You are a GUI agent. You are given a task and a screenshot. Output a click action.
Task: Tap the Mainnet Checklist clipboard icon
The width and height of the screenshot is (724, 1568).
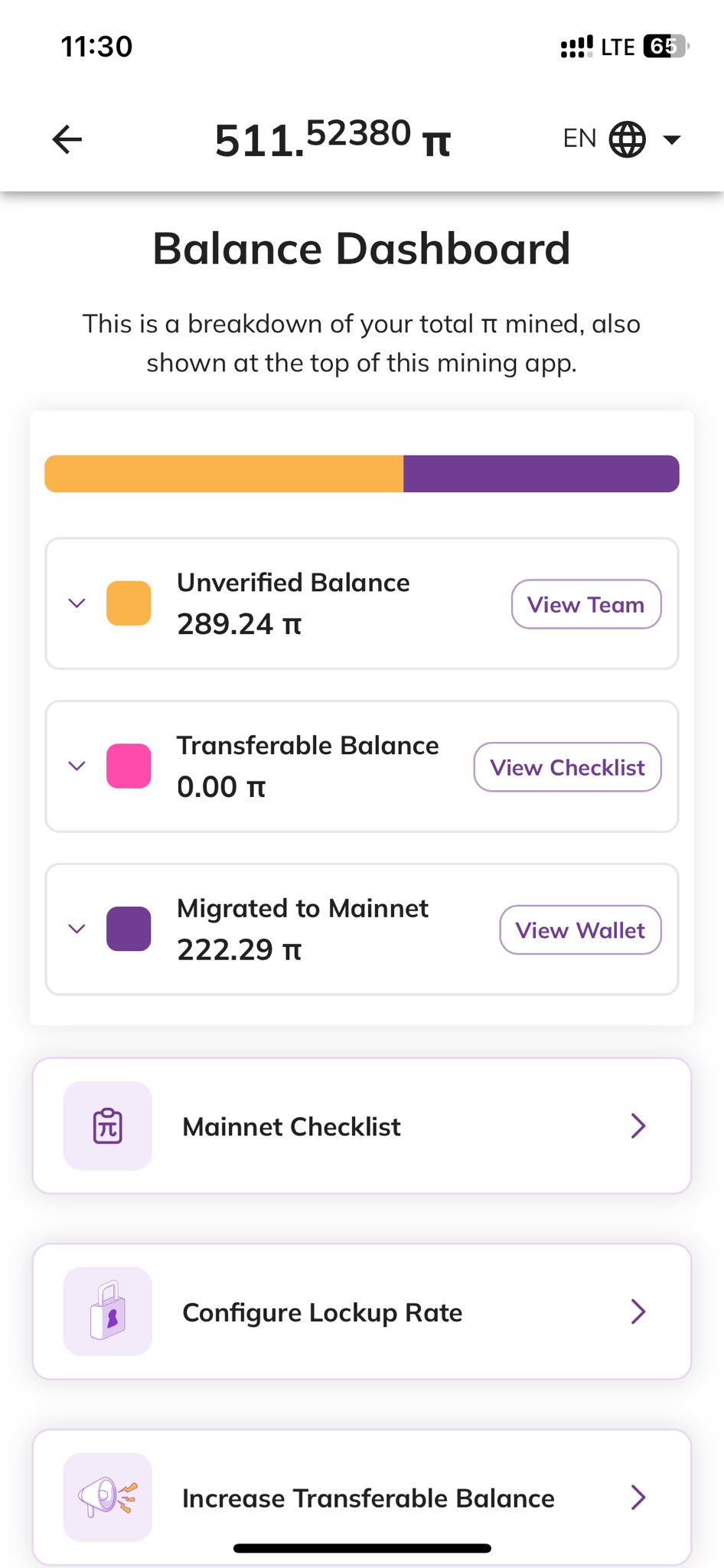[x=108, y=1125]
